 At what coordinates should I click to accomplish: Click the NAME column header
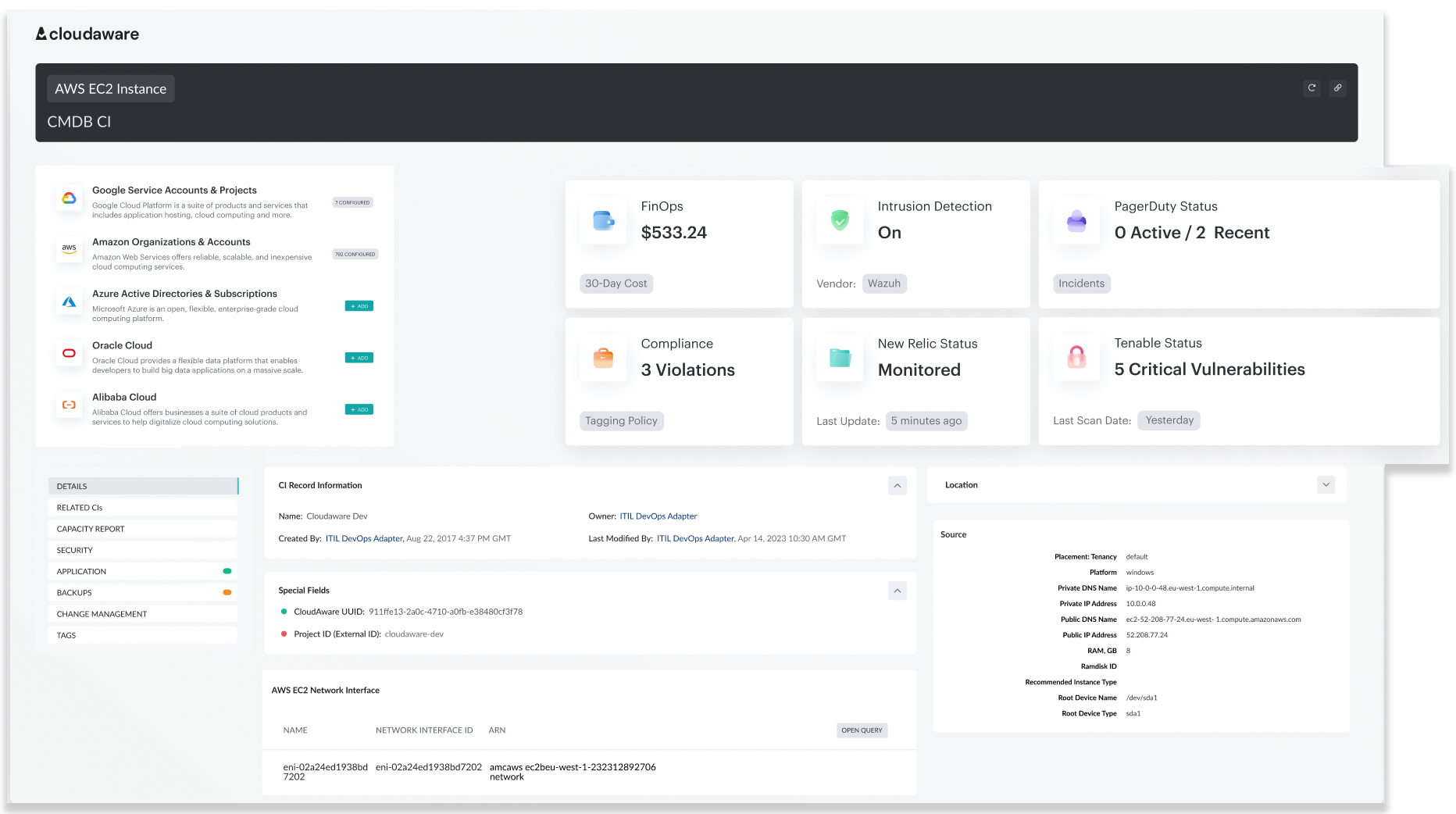tap(295, 730)
